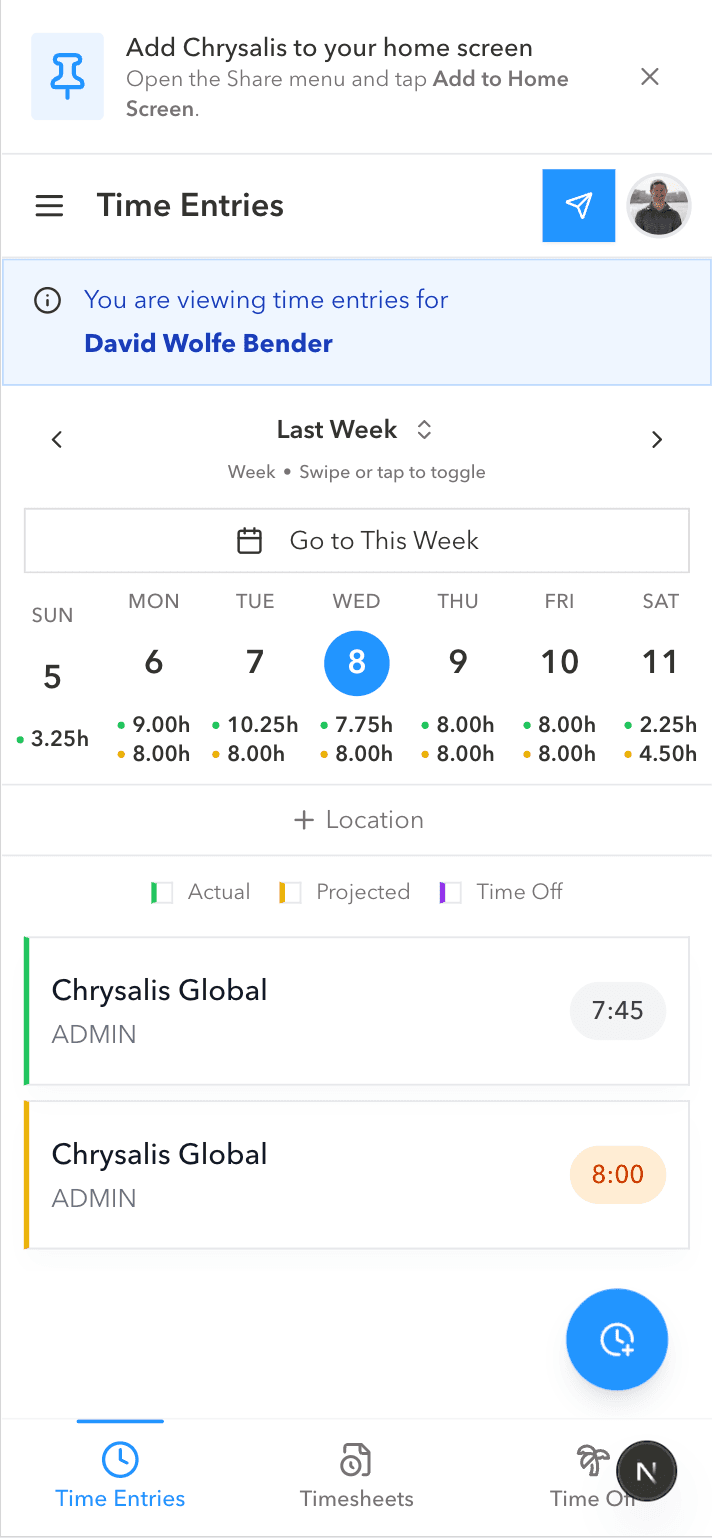This screenshot has width=712, height=1538.
Task: Tap the floating add time entry clock button
Action: (616, 1339)
